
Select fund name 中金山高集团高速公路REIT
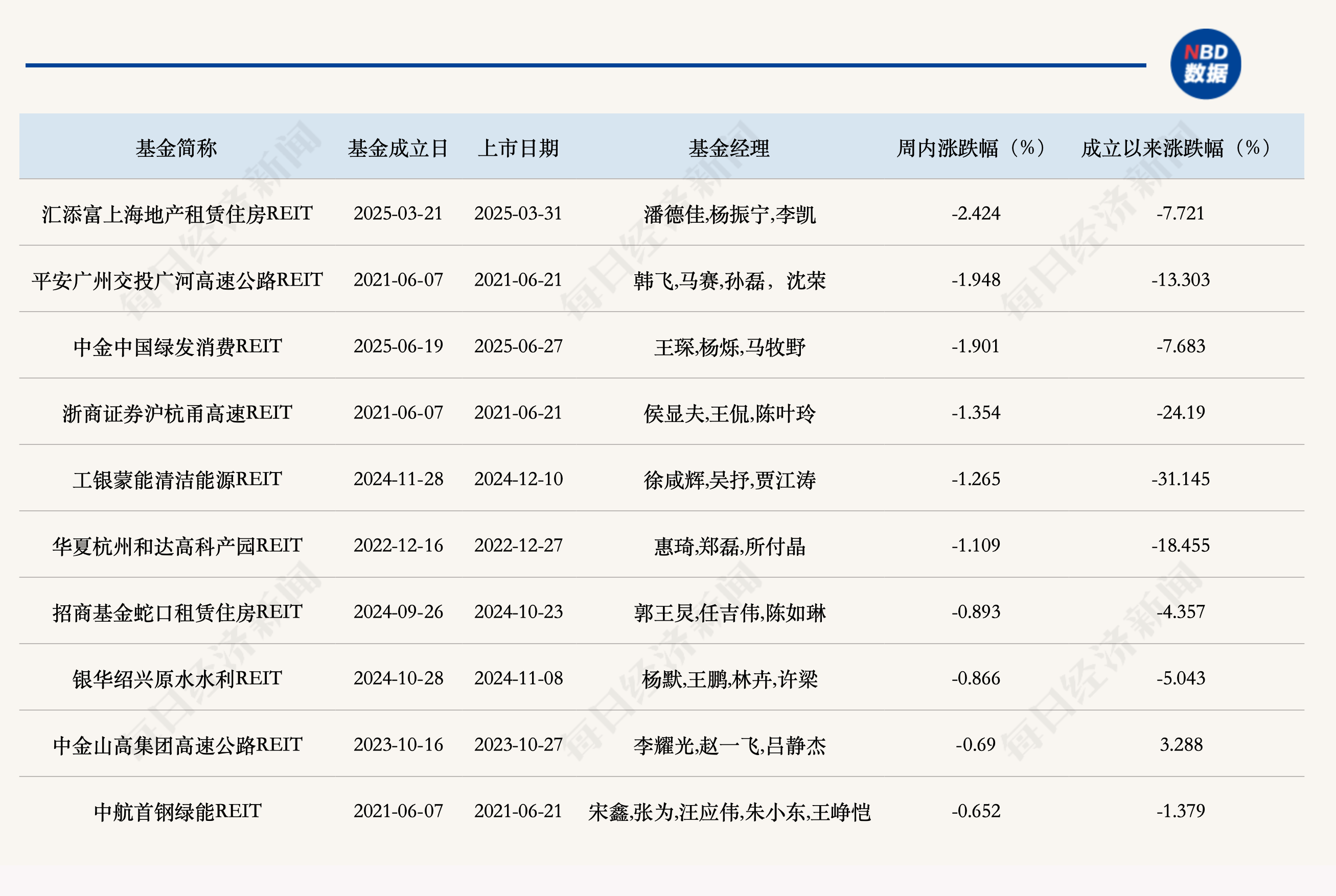point(177,745)
